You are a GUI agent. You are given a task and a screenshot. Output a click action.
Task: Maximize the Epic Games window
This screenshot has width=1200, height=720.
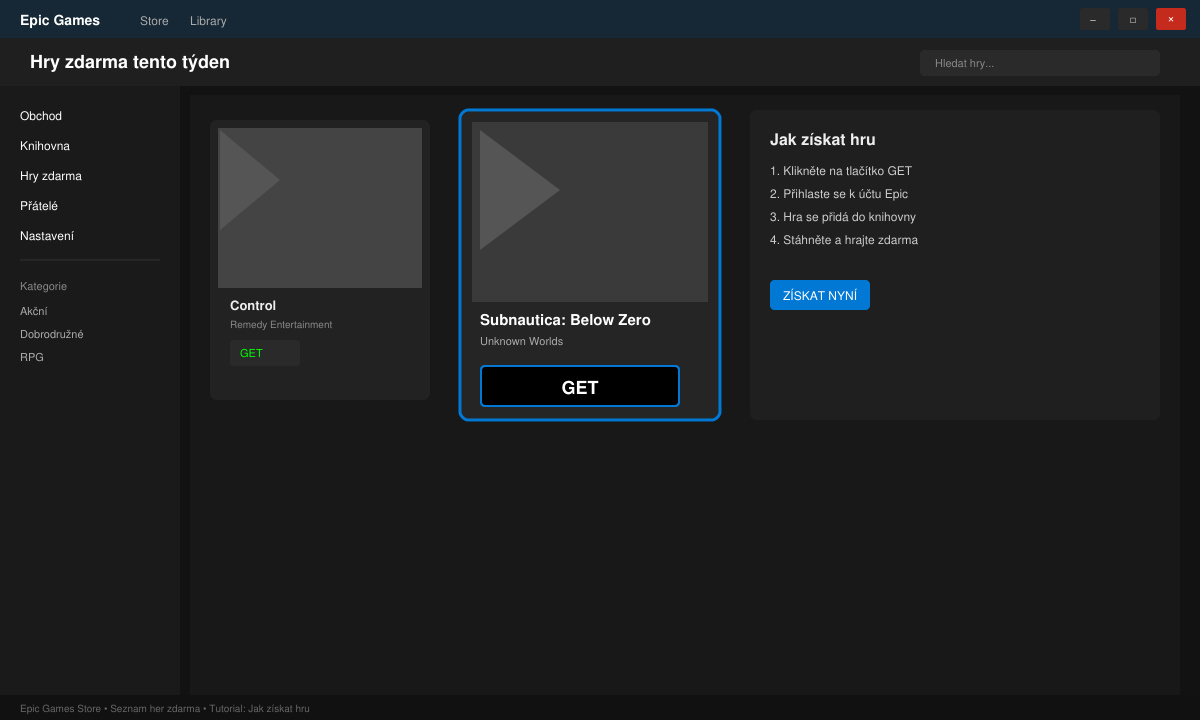tap(1133, 19)
